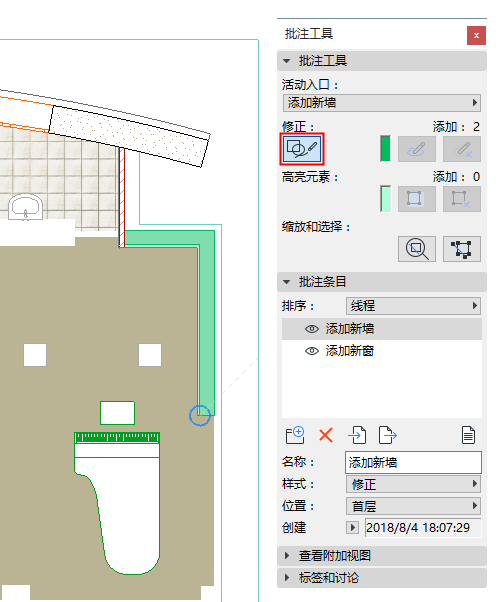The height and width of the screenshot is (602, 502).
Task: Delete the entry with the red X
Action: coord(326,435)
